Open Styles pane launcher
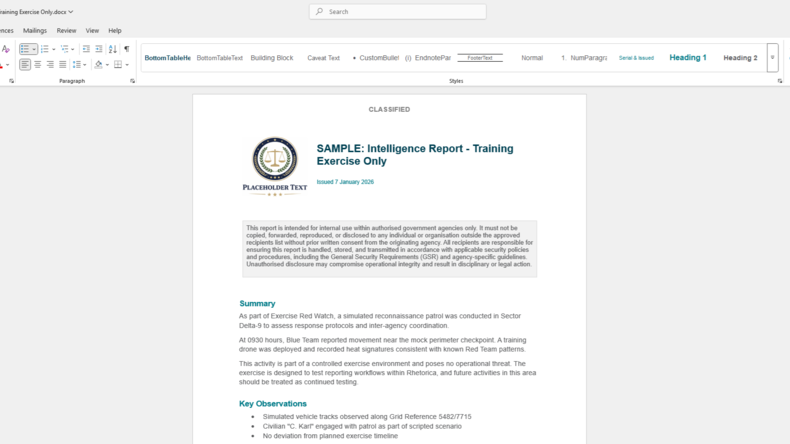790x444 pixels. point(779,81)
